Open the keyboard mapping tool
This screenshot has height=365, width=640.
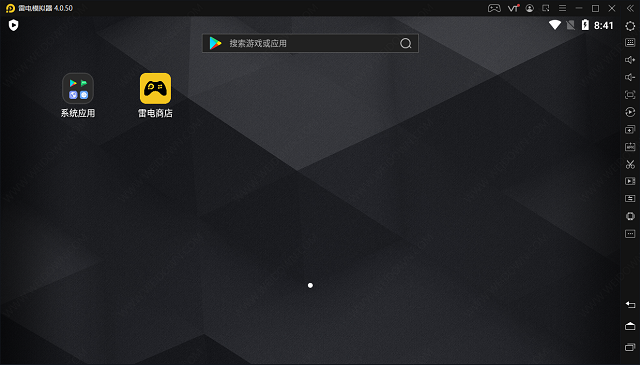point(630,42)
